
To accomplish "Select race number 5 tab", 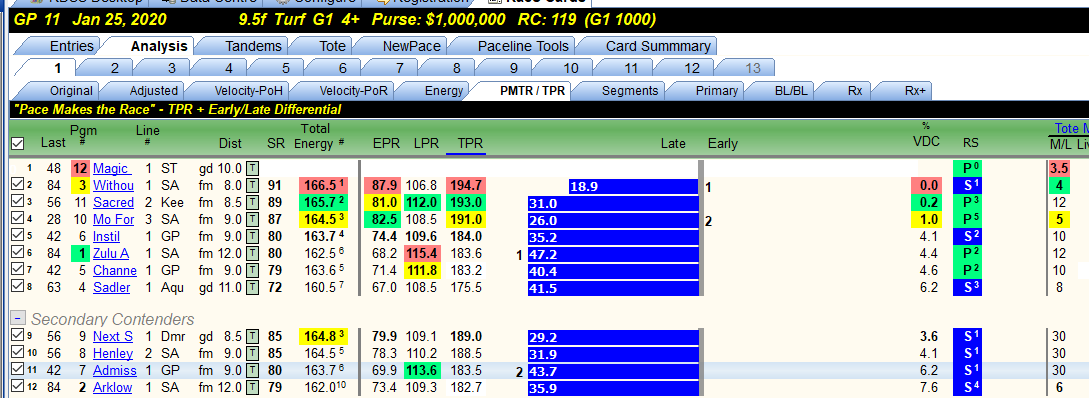I will [x=285, y=68].
